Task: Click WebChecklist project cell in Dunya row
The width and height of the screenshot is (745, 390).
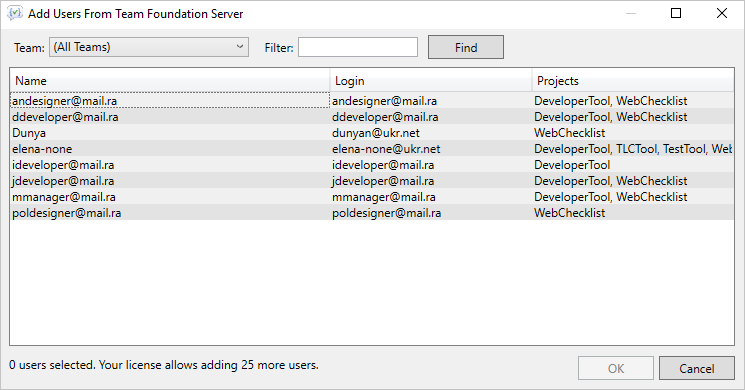Action: click(570, 133)
